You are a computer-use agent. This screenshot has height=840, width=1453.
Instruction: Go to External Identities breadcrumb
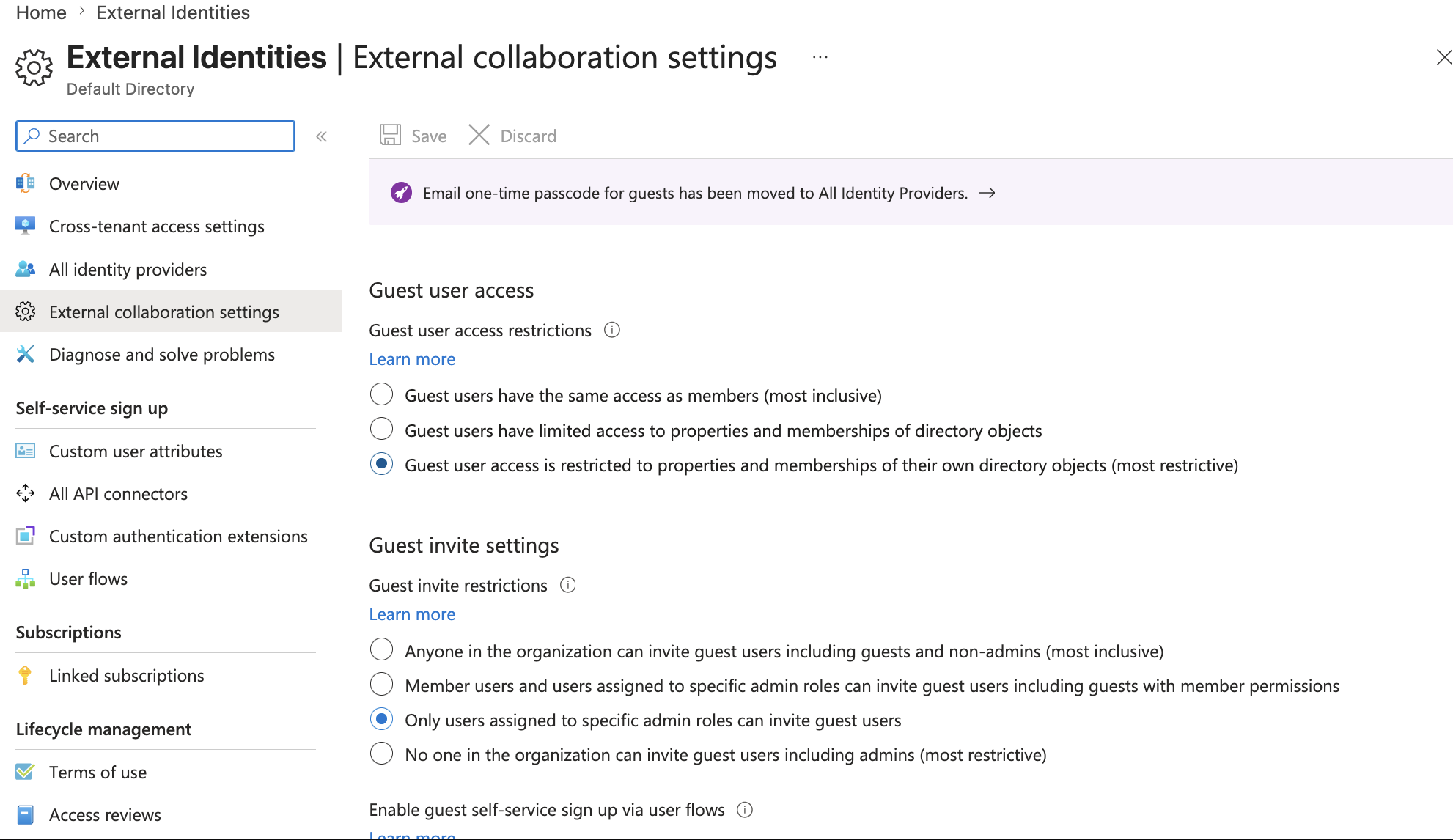coord(173,12)
